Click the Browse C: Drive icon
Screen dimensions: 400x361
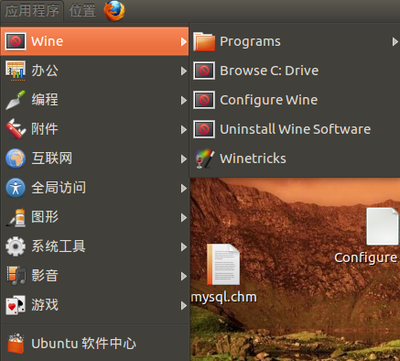204,71
